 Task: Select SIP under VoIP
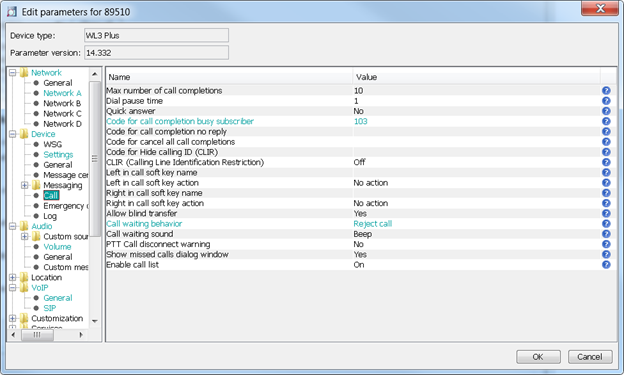pyautogui.click(x=50, y=308)
